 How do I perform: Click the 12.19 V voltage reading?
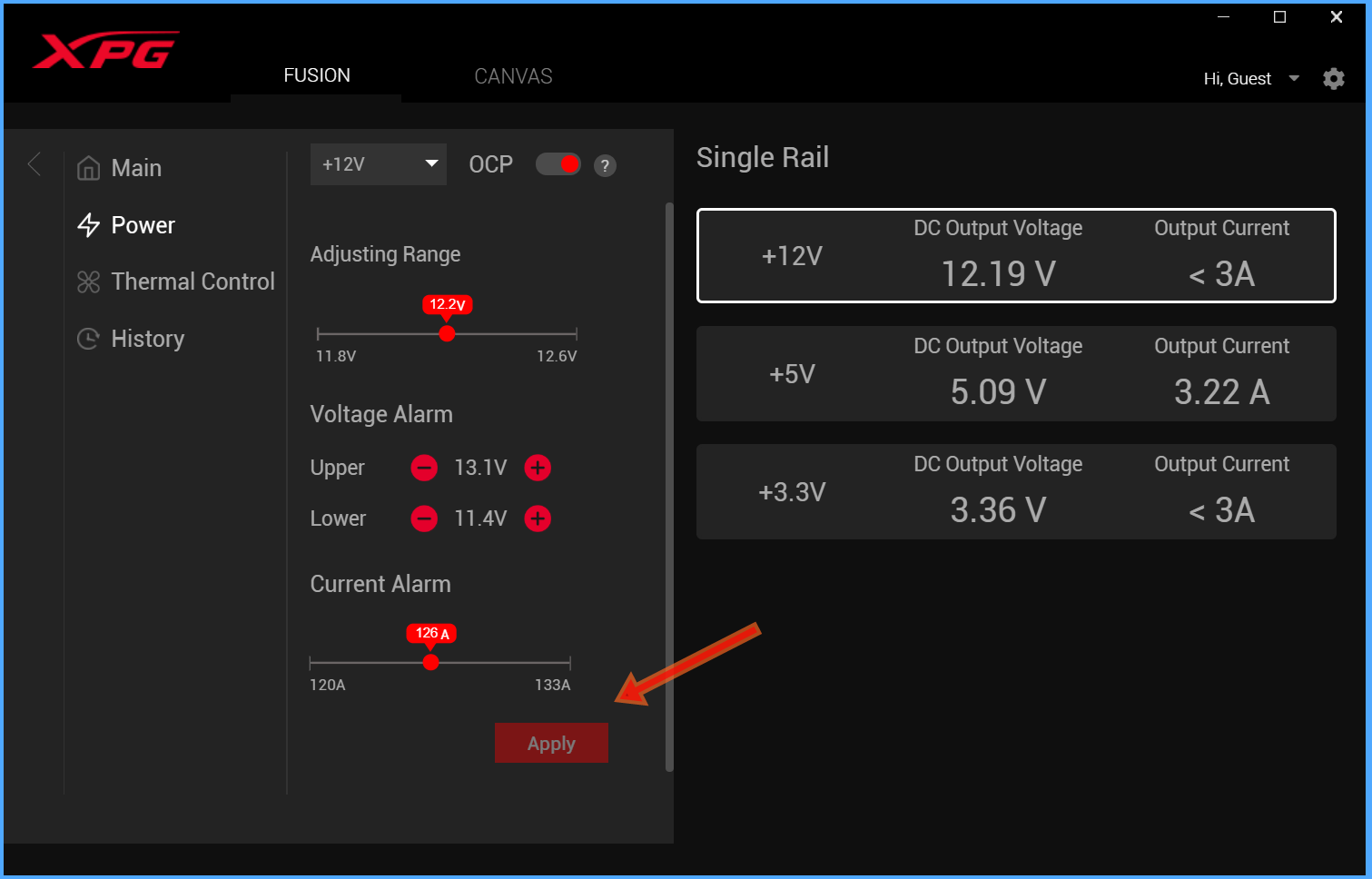point(998,273)
